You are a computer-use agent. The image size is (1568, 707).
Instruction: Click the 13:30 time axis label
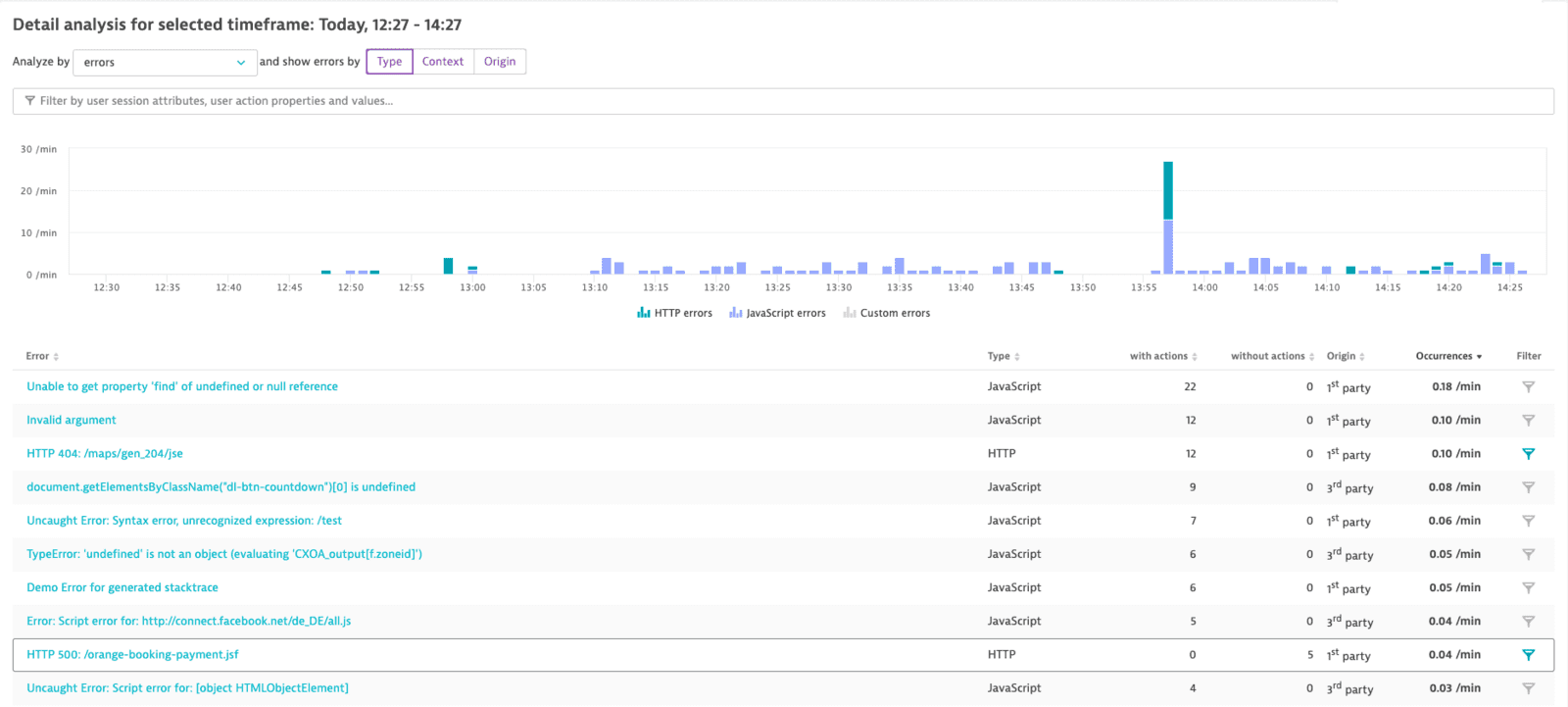click(x=839, y=287)
